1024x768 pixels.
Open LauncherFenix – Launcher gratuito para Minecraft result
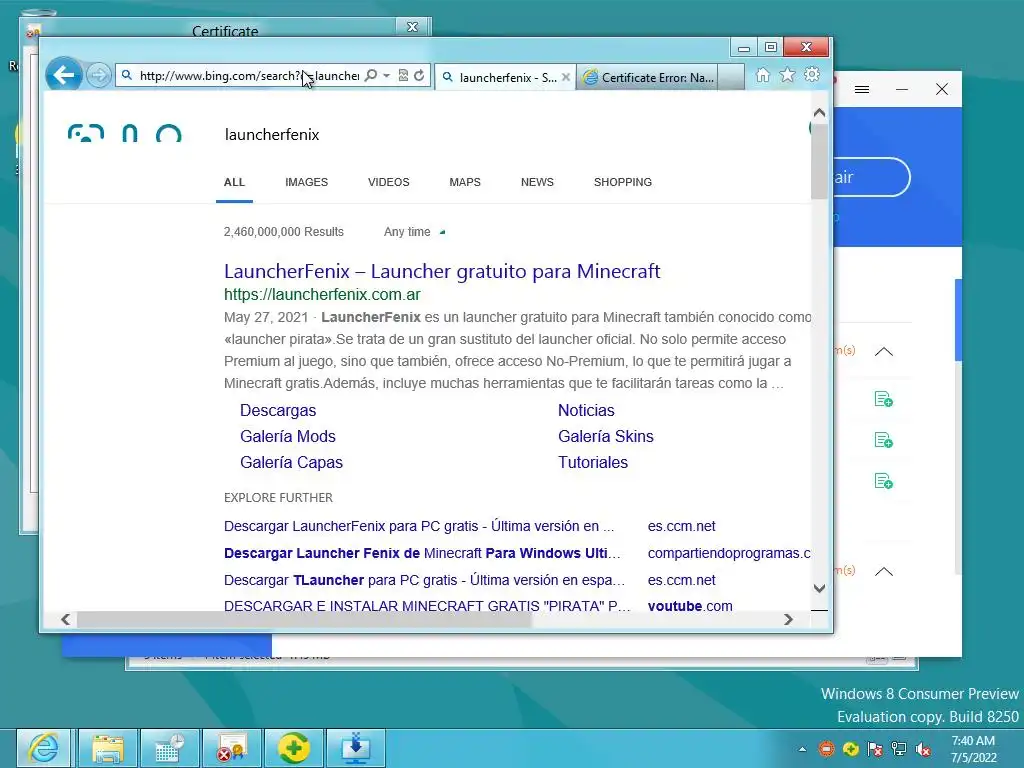442,271
